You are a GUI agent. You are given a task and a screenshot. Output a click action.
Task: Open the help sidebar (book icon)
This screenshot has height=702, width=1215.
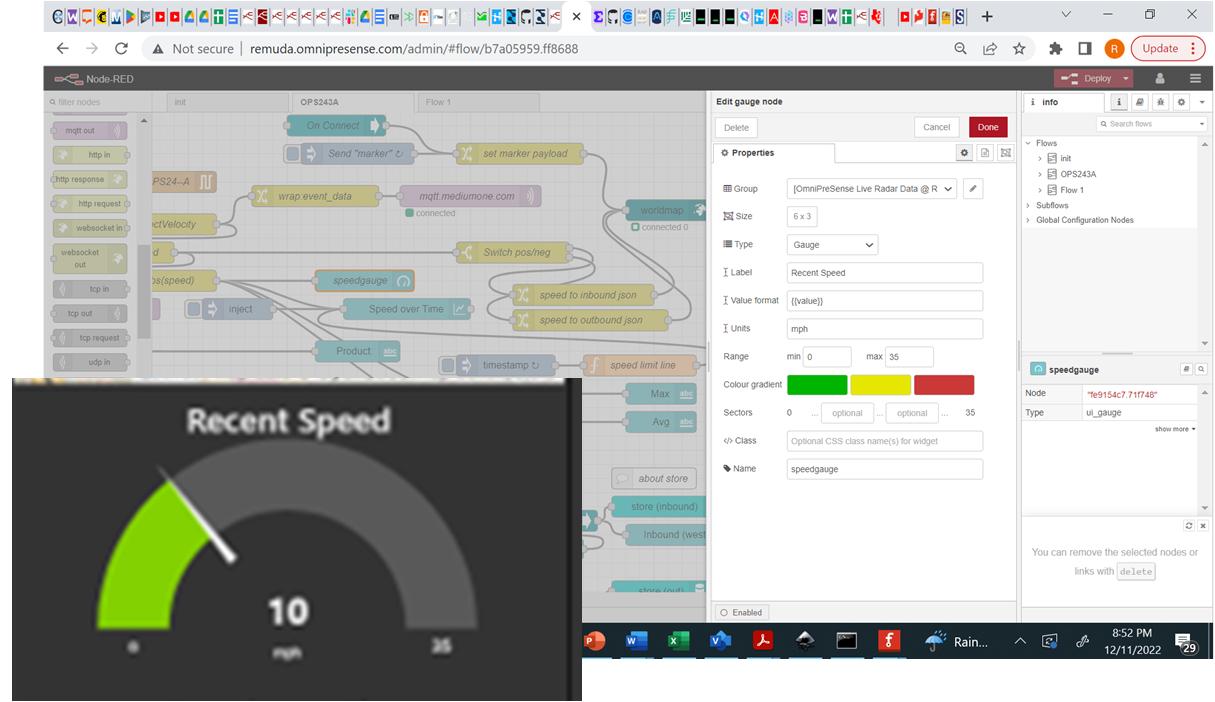pyautogui.click(x=1140, y=102)
